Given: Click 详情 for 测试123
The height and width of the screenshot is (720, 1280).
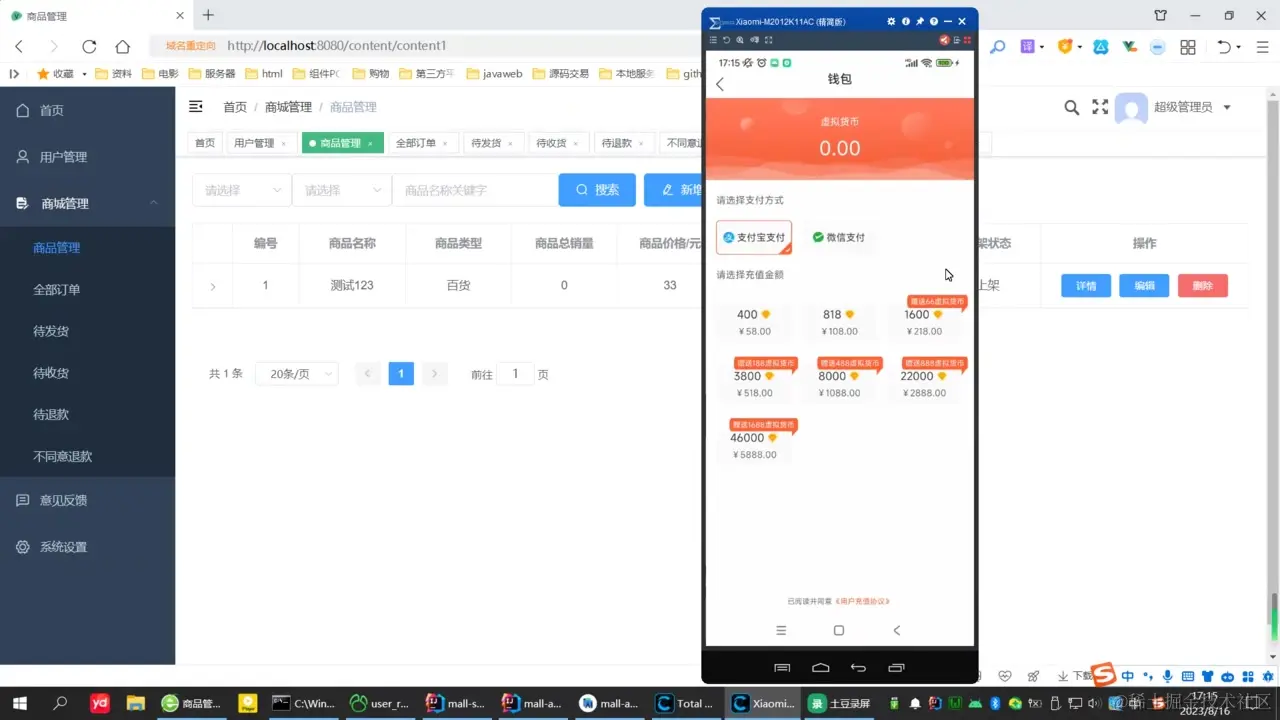Looking at the screenshot, I should point(1086,286).
